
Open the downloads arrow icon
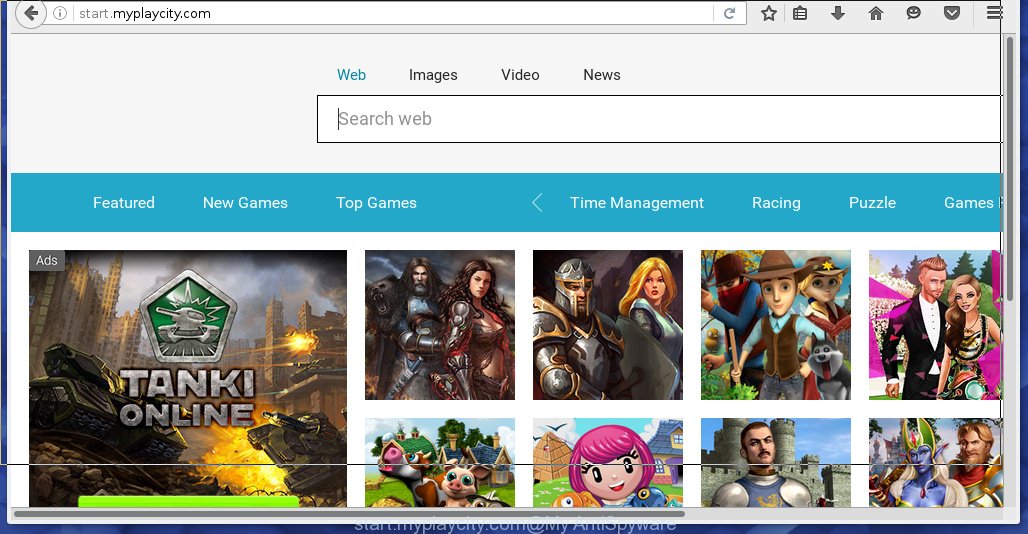[x=838, y=13]
